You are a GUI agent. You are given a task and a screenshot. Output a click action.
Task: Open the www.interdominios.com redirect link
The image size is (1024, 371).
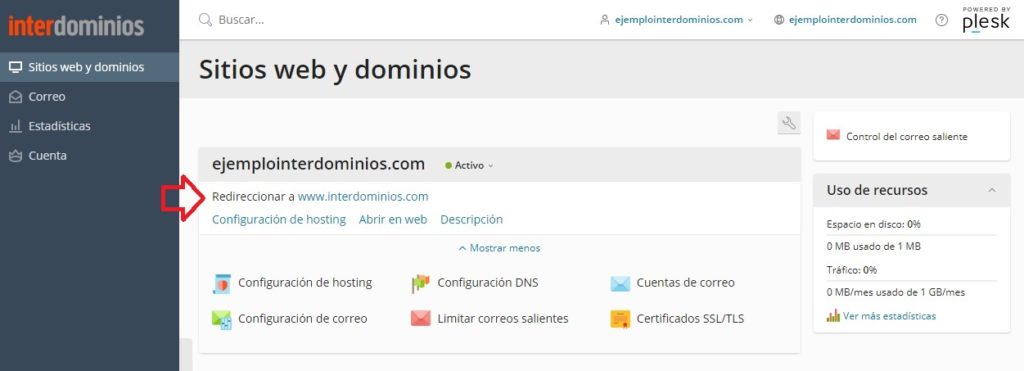pos(363,197)
